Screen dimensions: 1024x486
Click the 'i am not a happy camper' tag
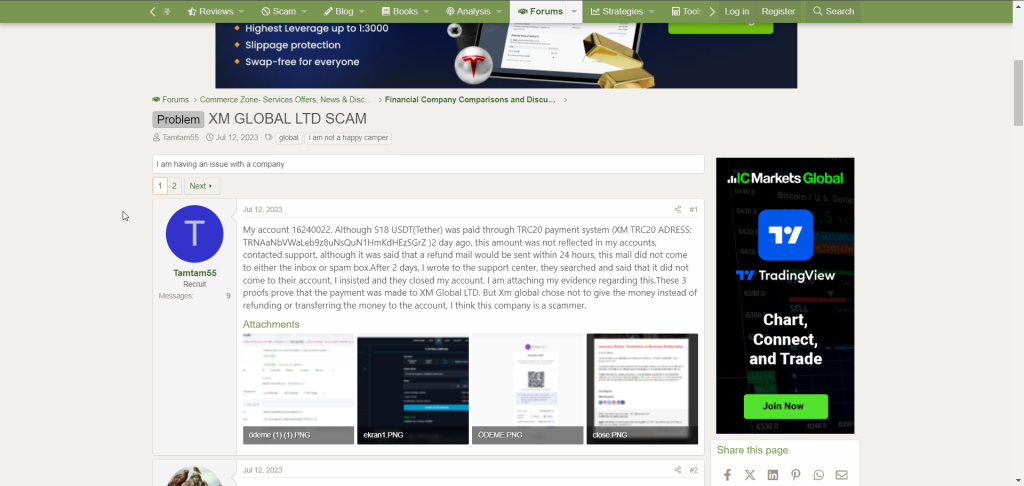pos(348,138)
